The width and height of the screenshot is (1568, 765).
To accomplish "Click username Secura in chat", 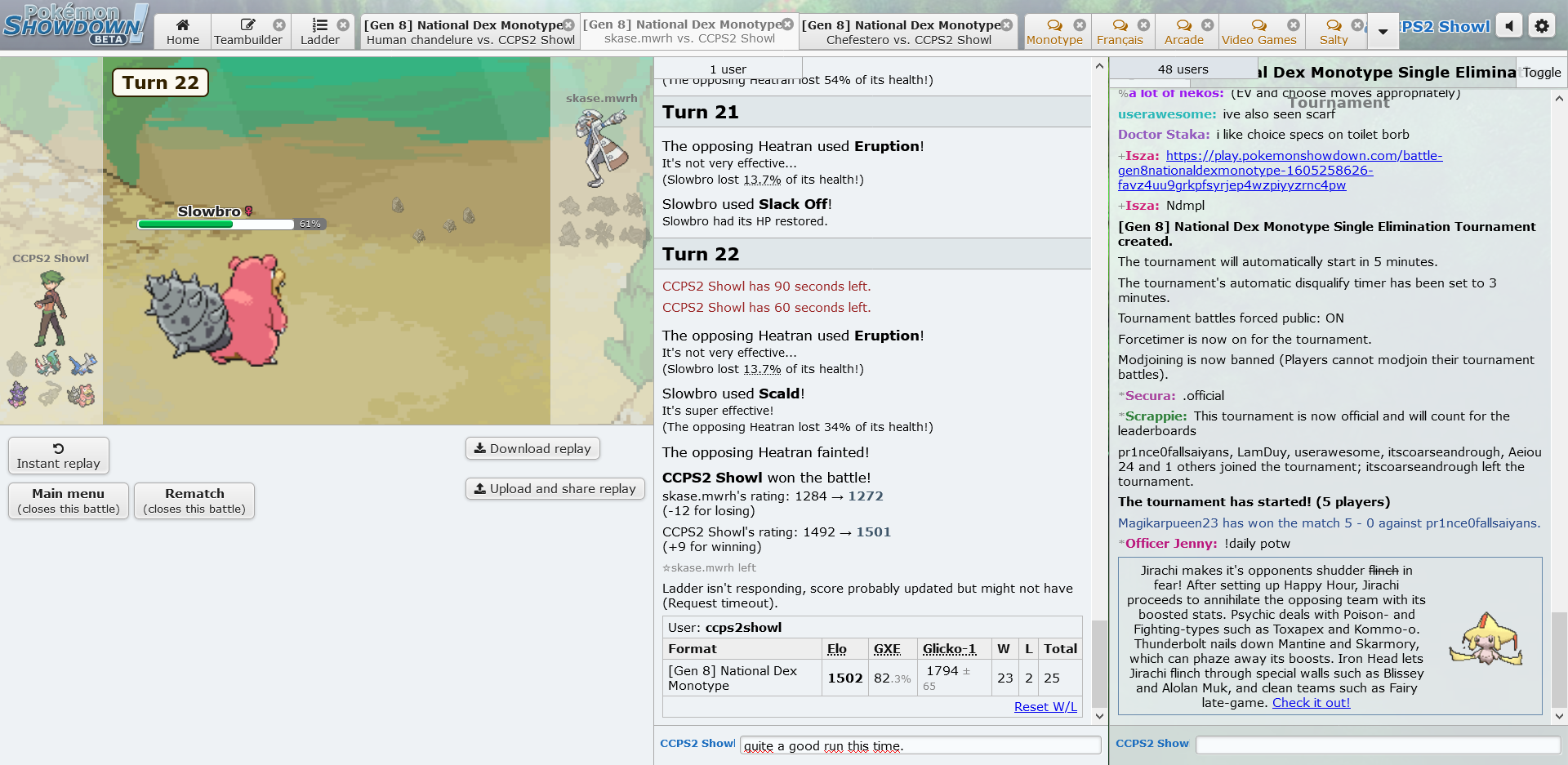I will tap(1150, 396).
